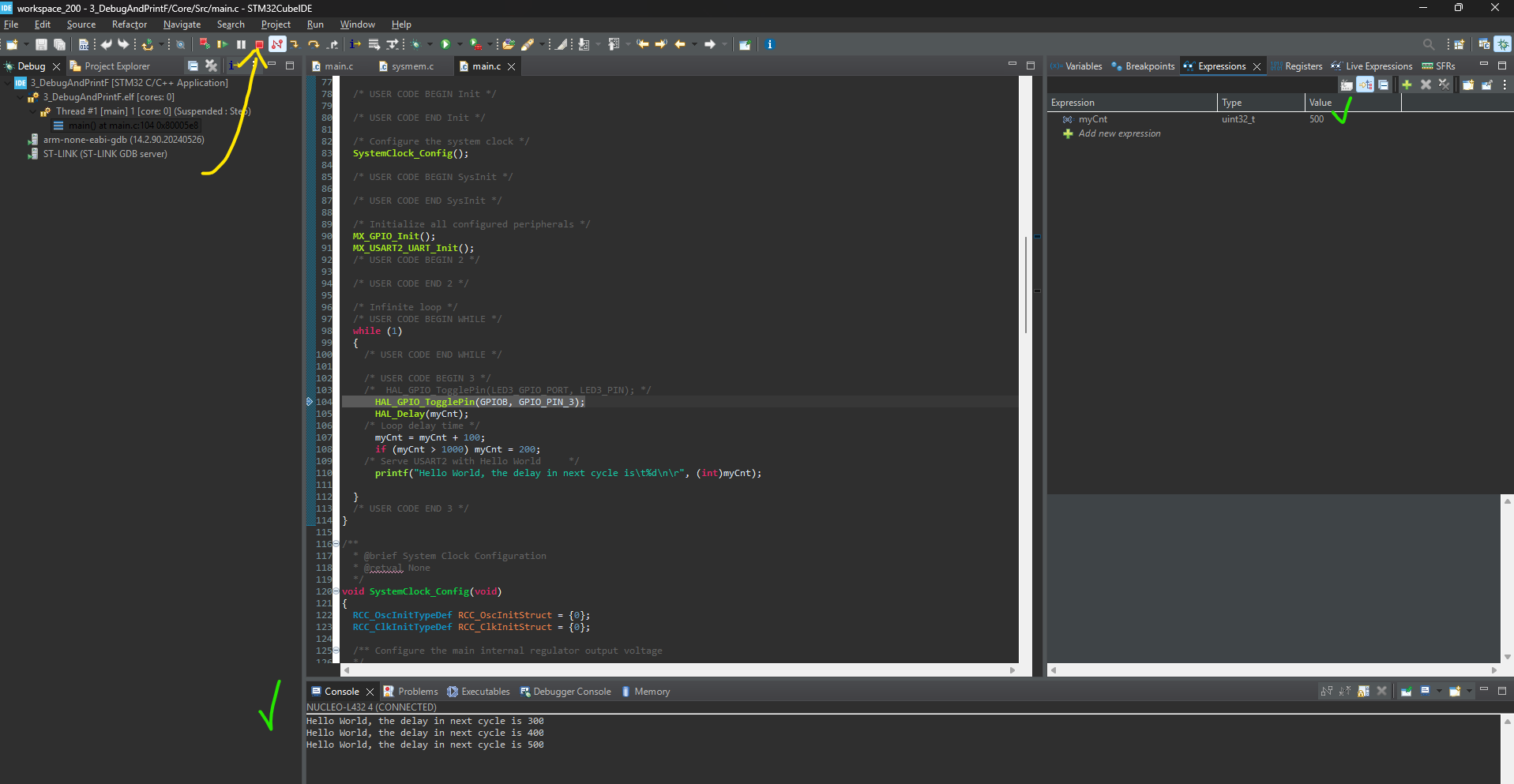Toggle Show Type Names in Expressions toolbar
Screen dimensions: 1514x784
click(1347, 84)
